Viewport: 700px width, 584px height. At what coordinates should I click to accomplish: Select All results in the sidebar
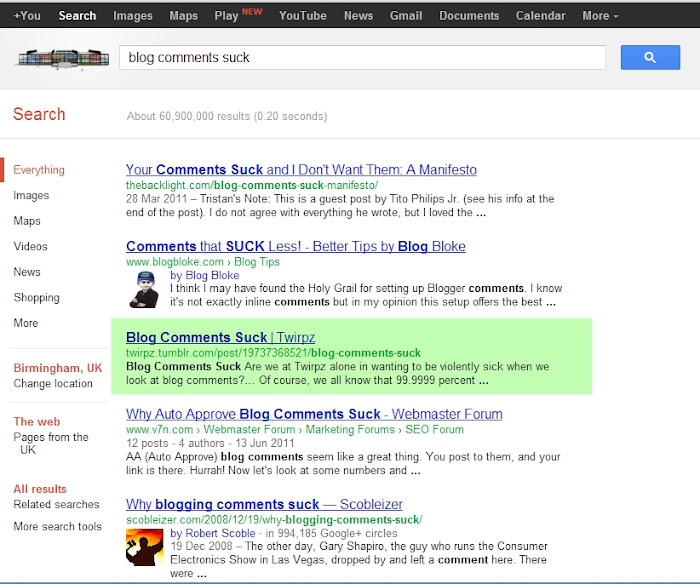pyautogui.click(x=40, y=489)
